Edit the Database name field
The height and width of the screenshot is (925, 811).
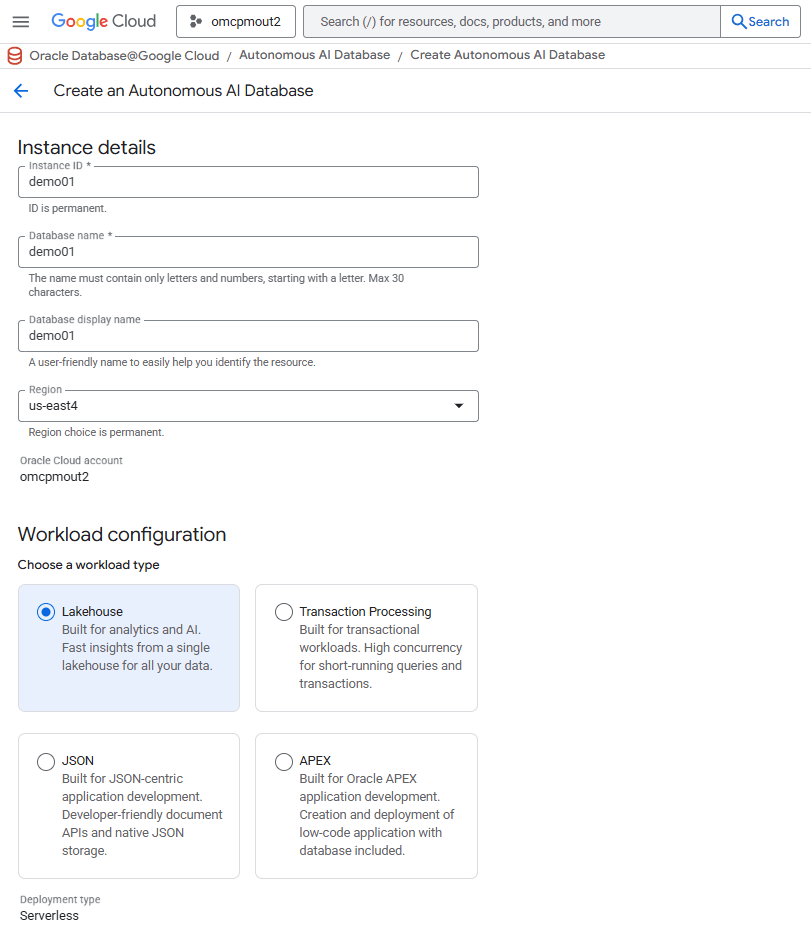point(248,252)
